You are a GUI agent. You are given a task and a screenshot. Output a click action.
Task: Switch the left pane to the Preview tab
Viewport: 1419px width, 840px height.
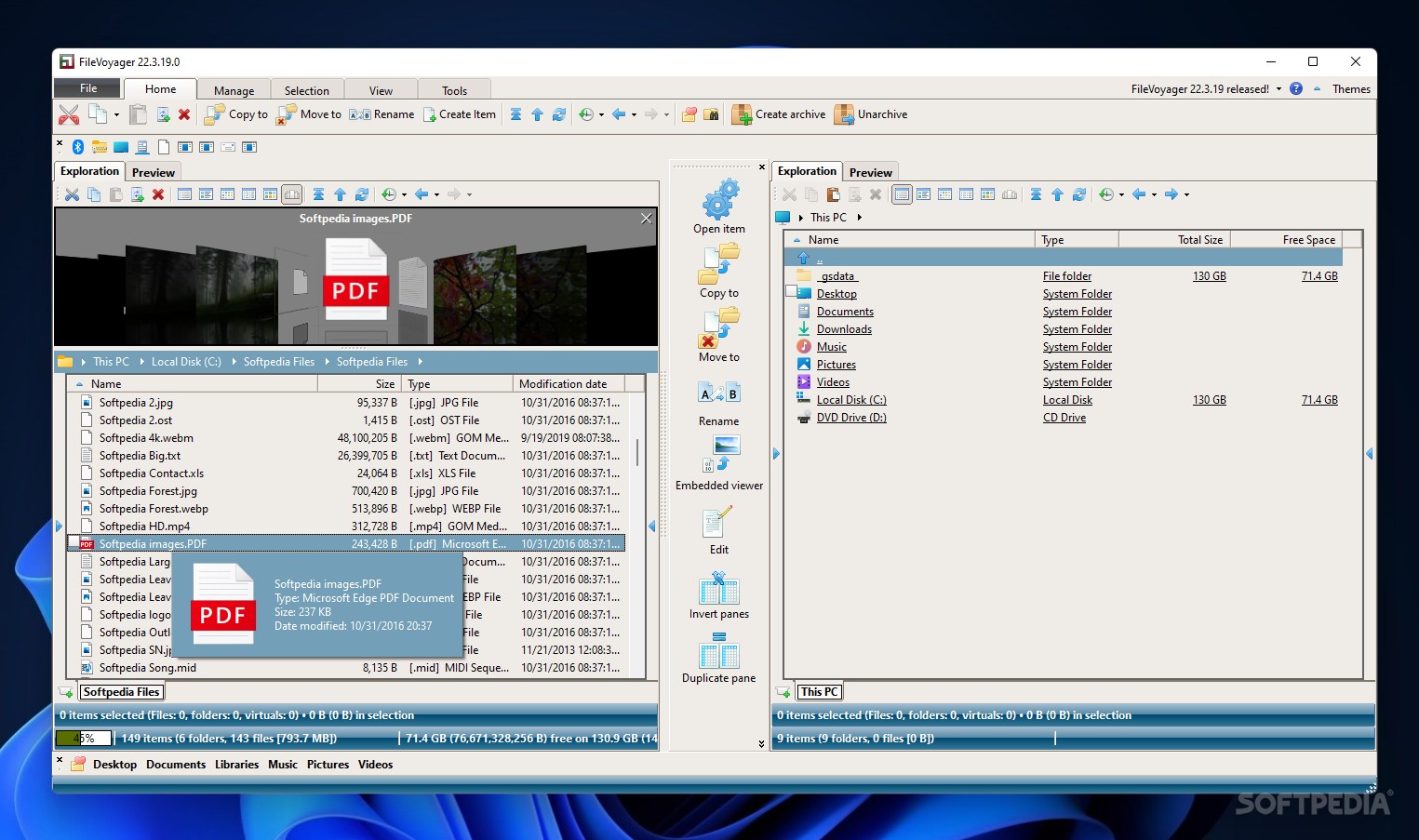tap(153, 172)
